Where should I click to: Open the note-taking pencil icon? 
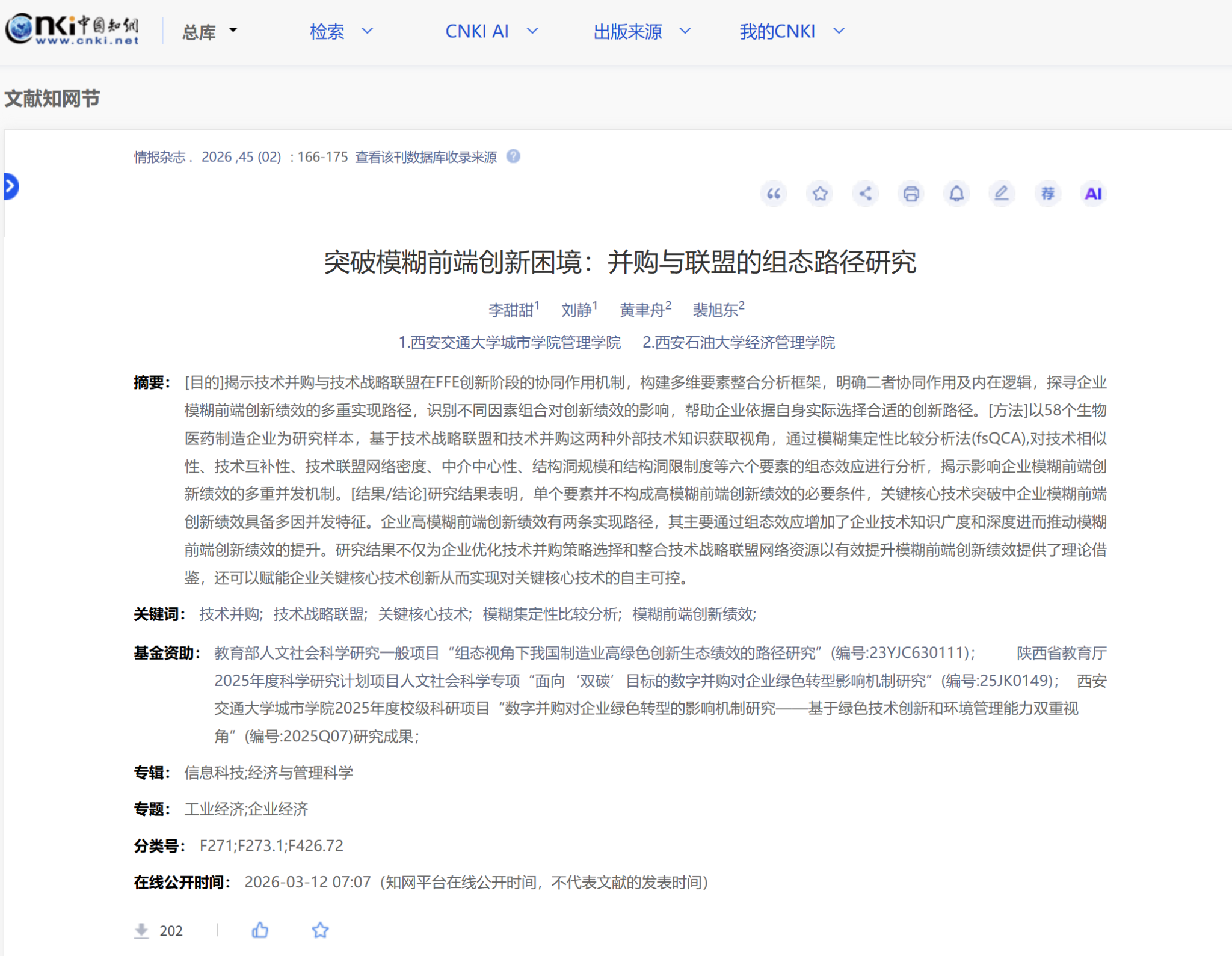tap(1002, 194)
